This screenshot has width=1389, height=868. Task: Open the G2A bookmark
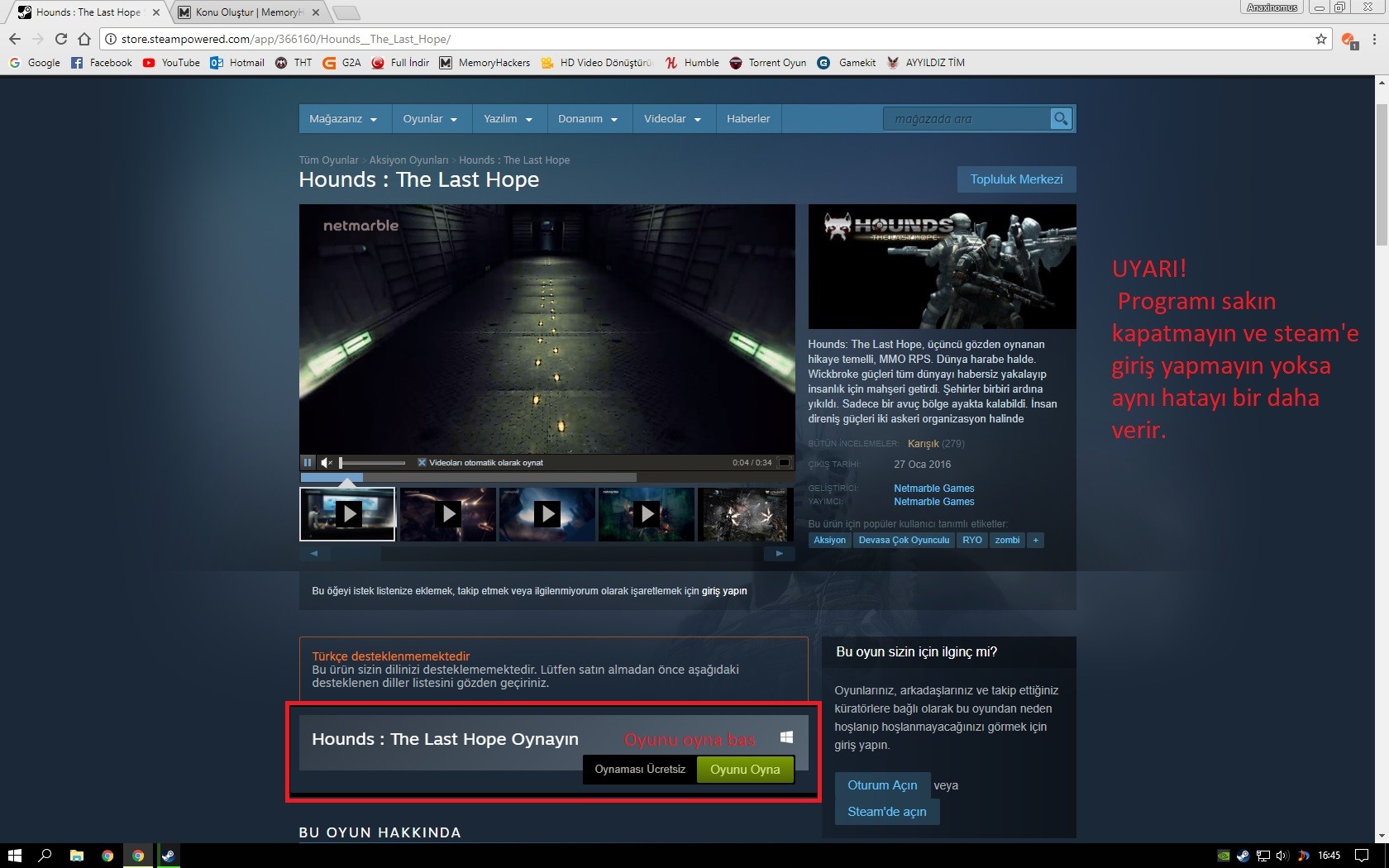341,63
